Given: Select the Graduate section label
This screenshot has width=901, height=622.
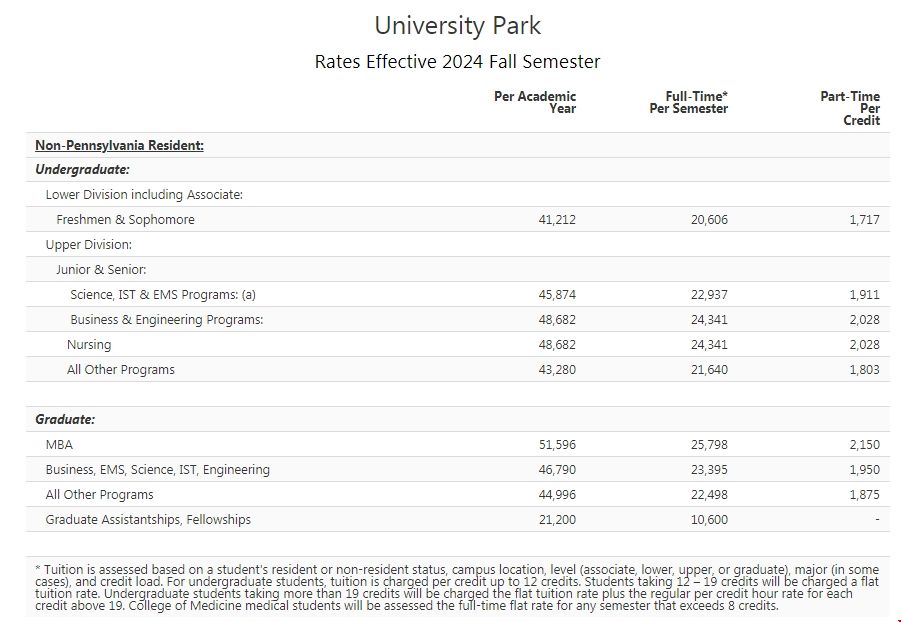Looking at the screenshot, I should click(65, 420).
